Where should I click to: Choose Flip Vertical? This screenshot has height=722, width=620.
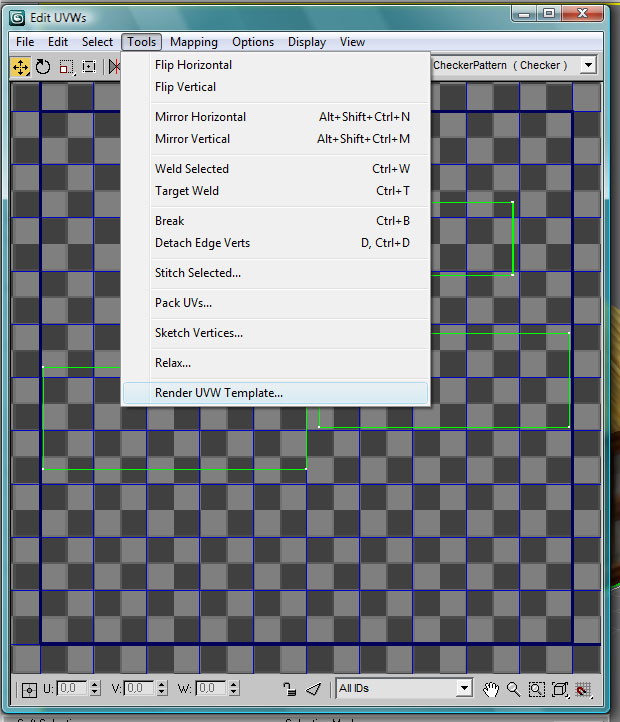coord(275,87)
